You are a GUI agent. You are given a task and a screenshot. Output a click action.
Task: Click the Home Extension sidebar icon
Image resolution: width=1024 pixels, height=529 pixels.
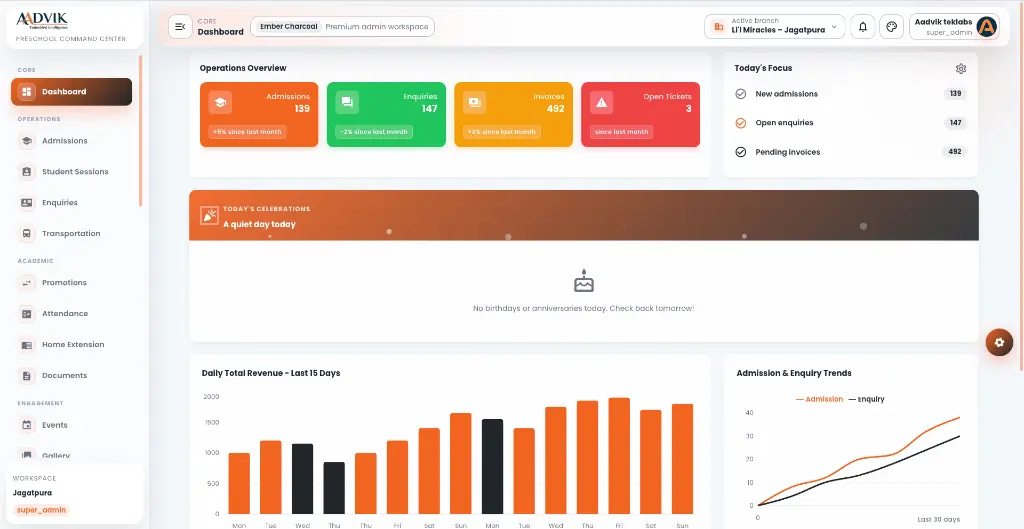26,345
